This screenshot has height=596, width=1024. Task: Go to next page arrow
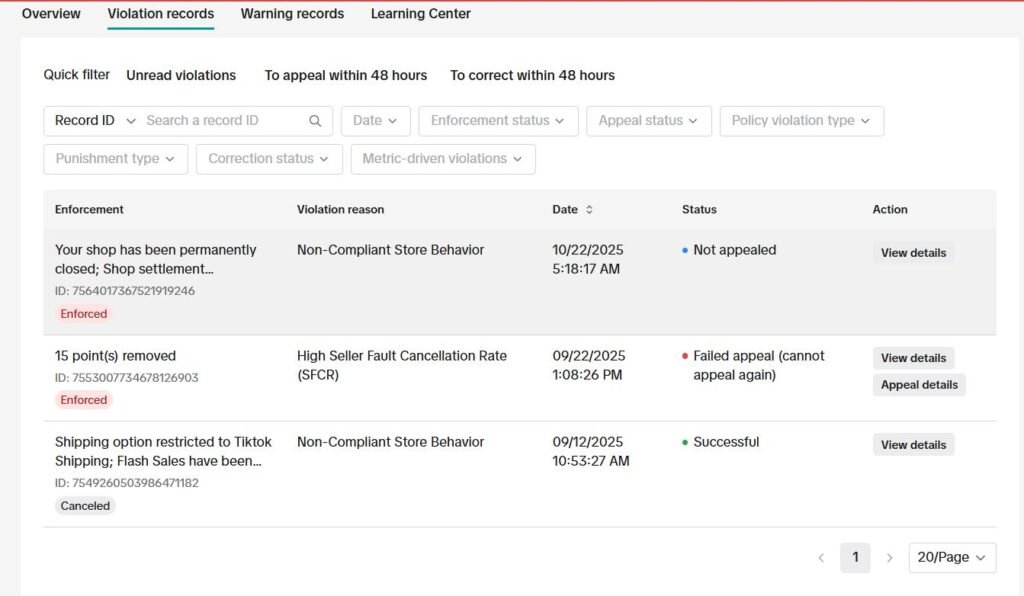point(889,558)
